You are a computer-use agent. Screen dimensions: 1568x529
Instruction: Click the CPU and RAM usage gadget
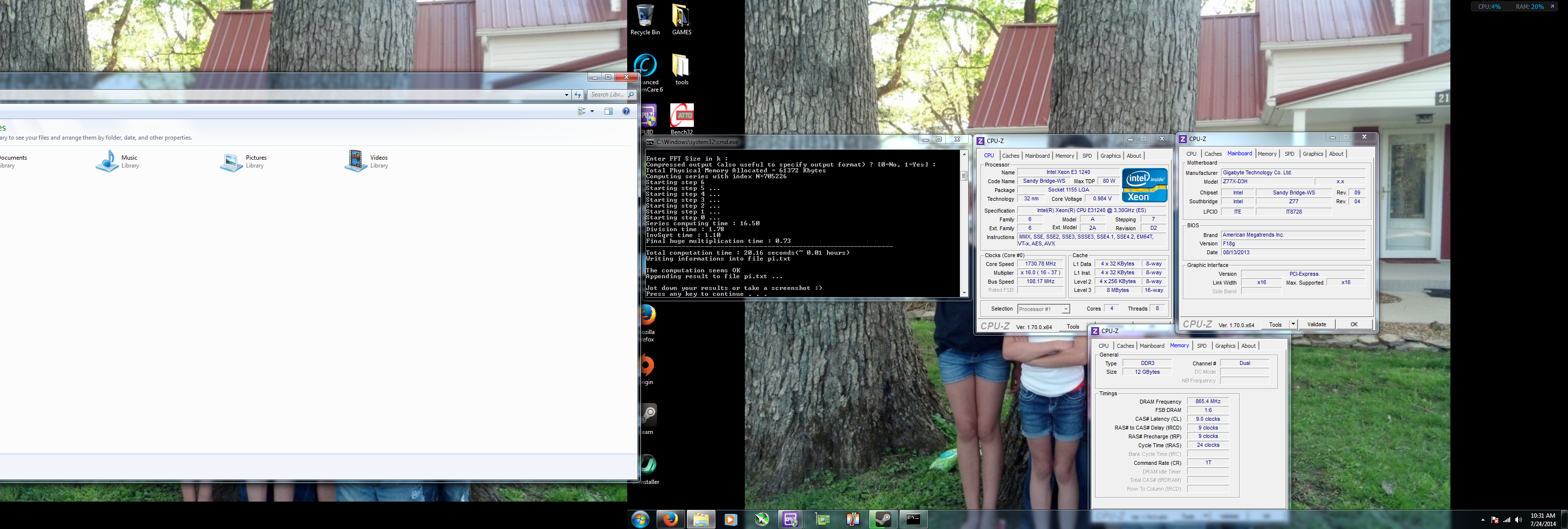[x=1515, y=7]
